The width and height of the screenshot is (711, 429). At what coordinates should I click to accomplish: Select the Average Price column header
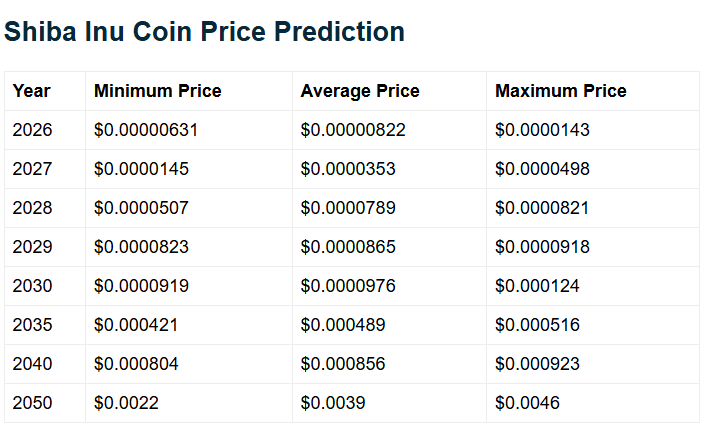(x=360, y=91)
